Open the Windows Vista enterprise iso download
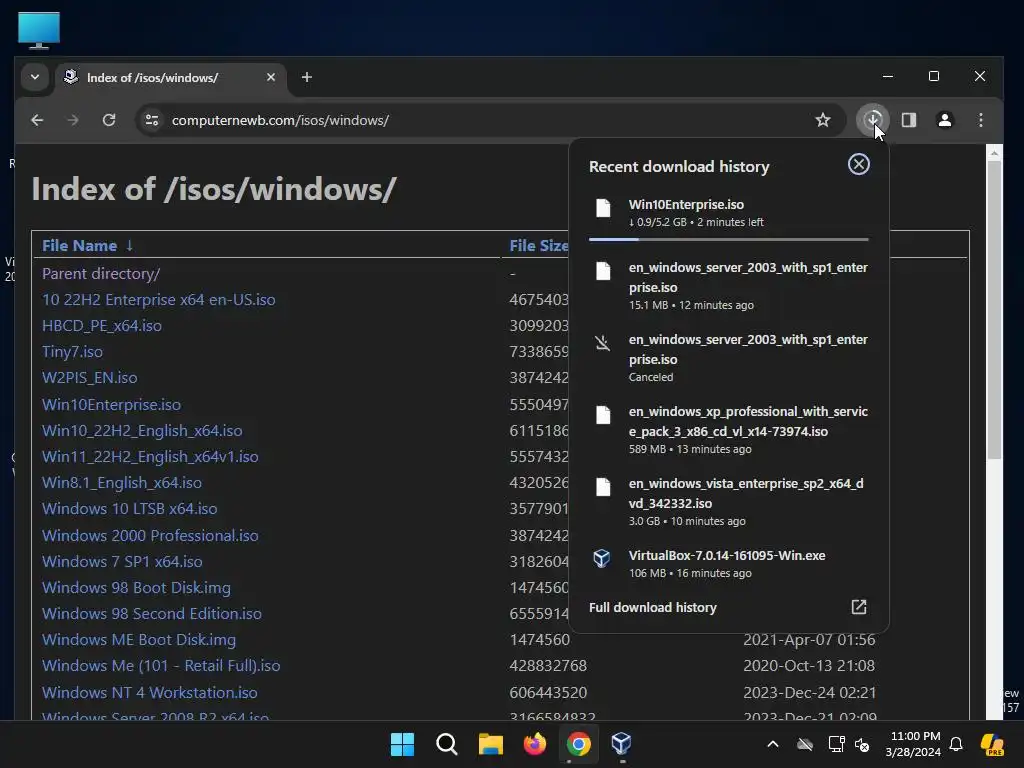Screen dimensions: 1024x768 (x=728, y=502)
